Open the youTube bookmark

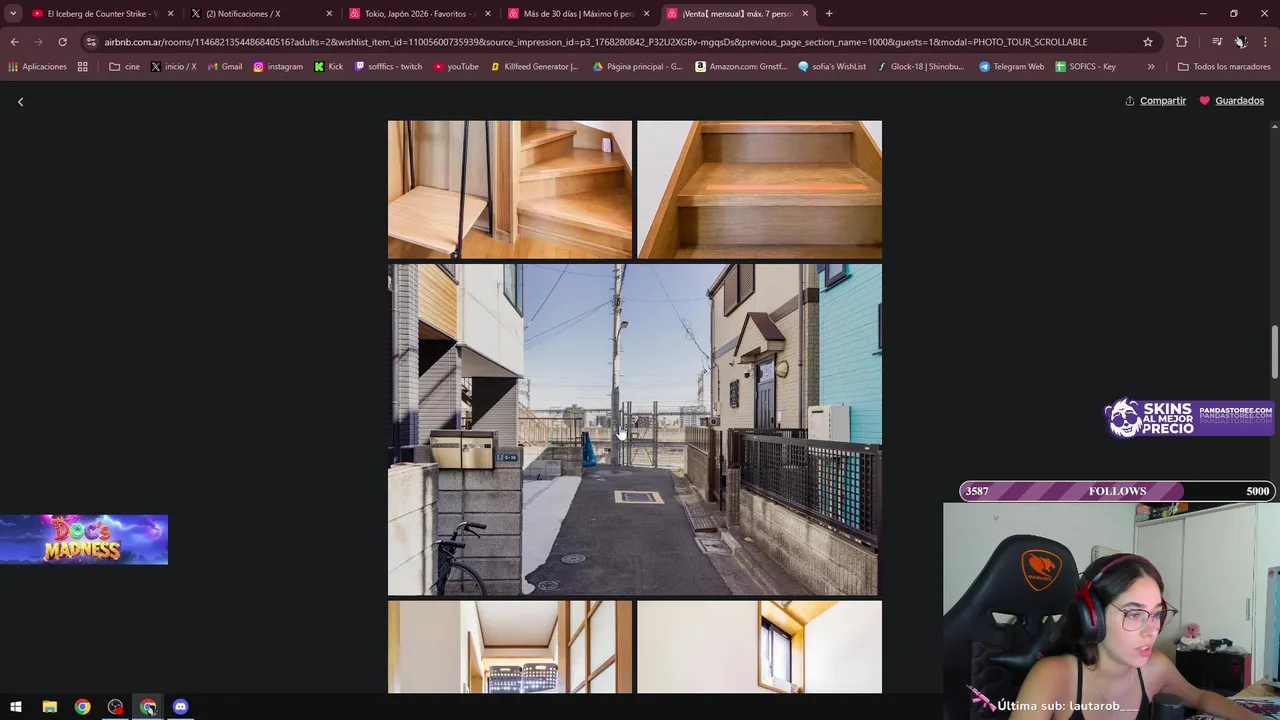(456, 67)
